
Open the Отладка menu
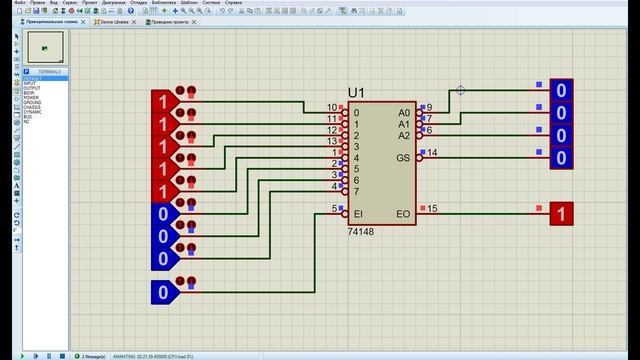coord(139,2)
